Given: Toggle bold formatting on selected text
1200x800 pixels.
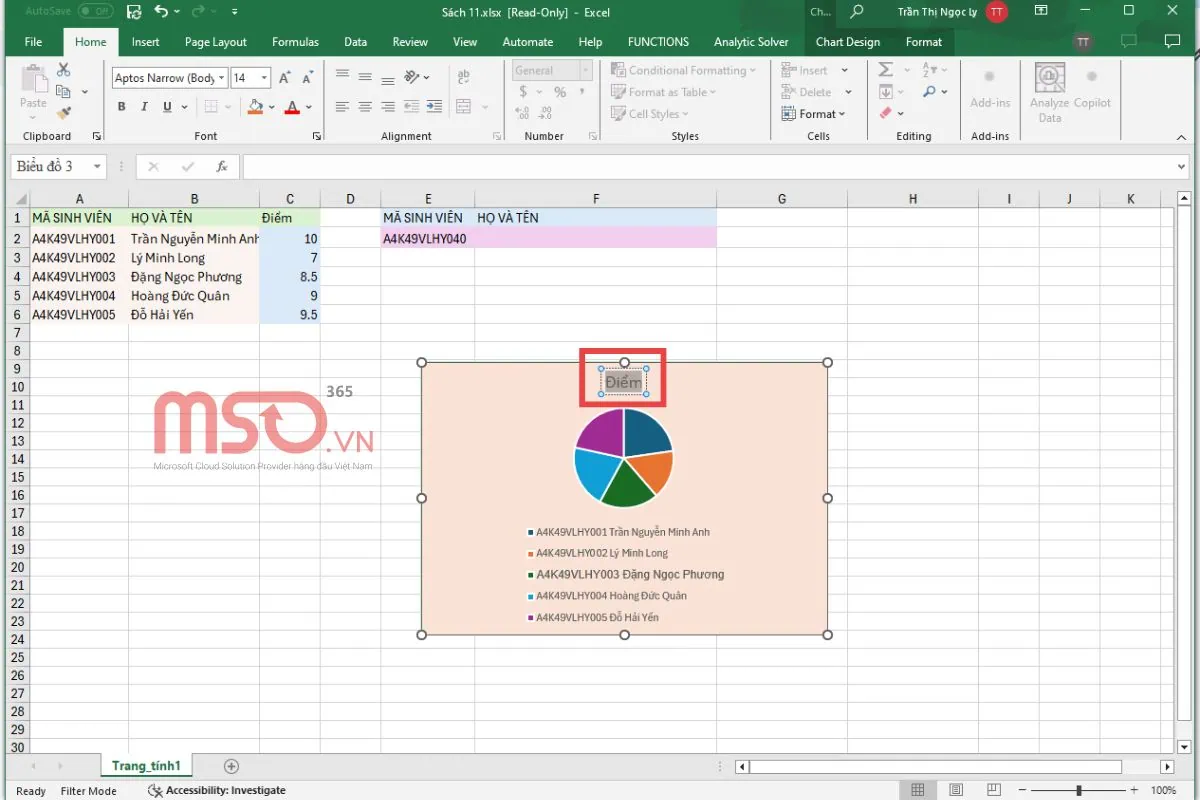Looking at the screenshot, I should click(x=122, y=106).
